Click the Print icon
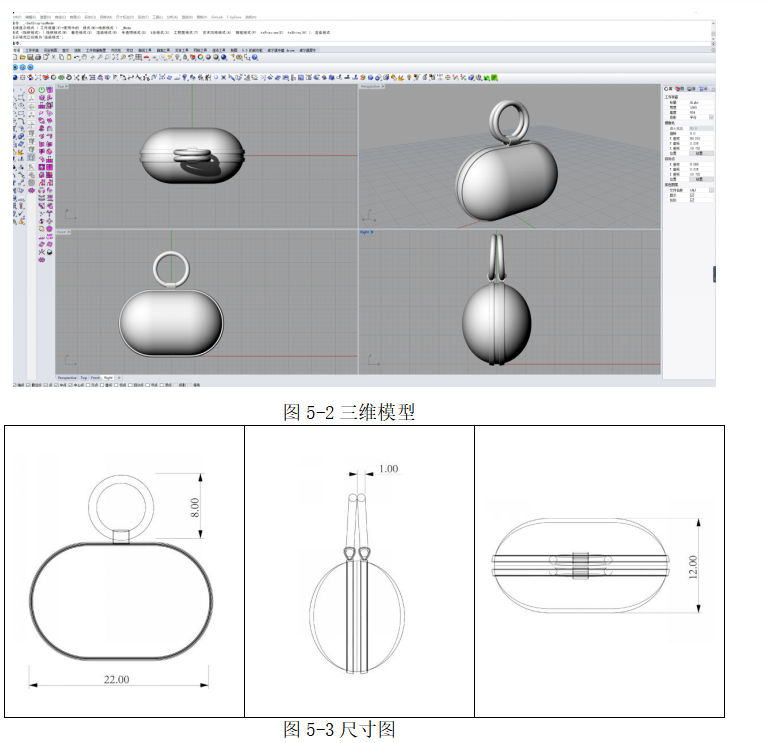770x743 pixels. (38, 57)
